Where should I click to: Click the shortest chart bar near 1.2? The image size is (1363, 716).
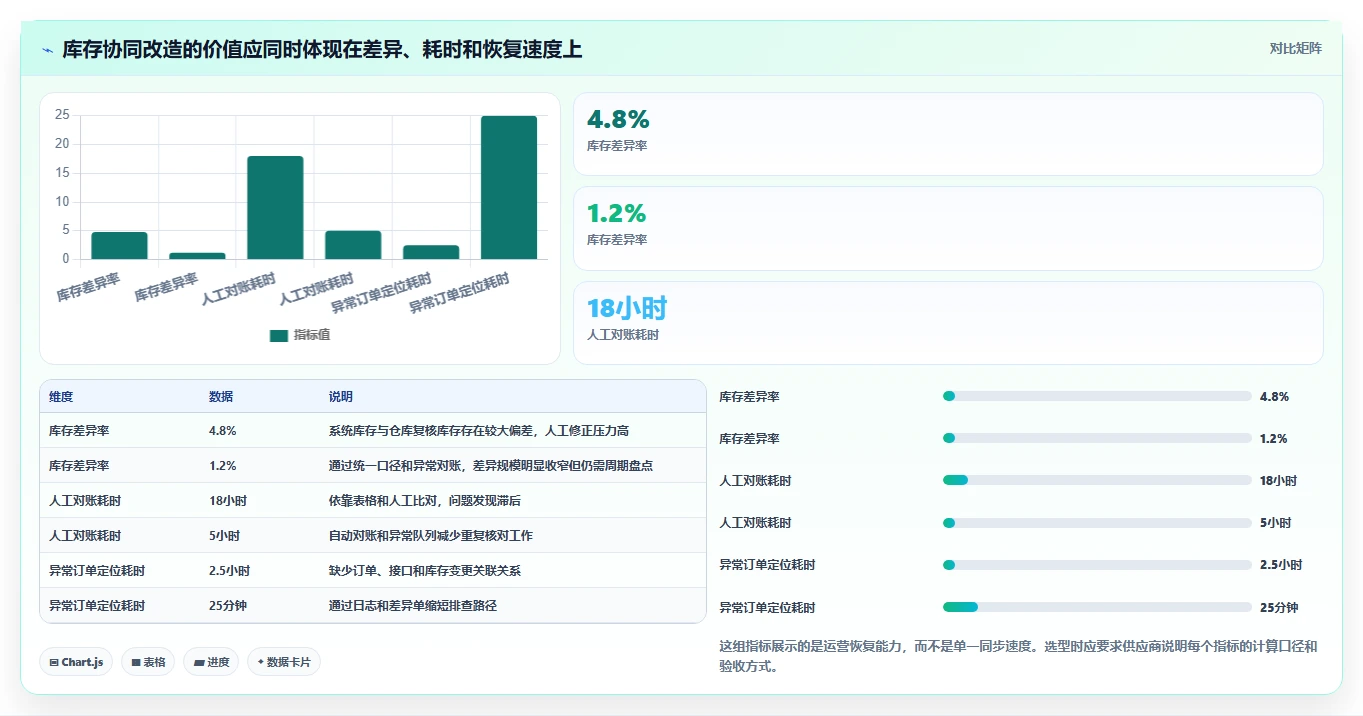(197, 256)
